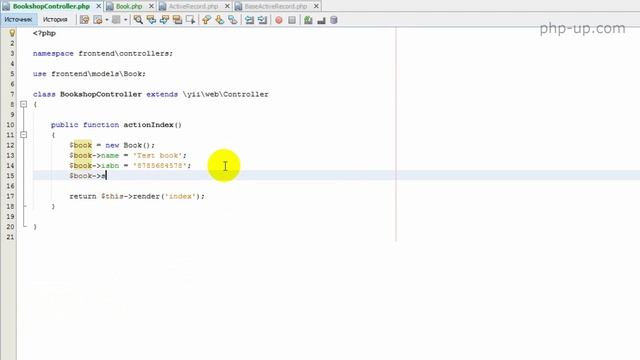The width and height of the screenshot is (640, 360).
Task: Go to previous bookmark arrow icon
Action: pos(207,20)
